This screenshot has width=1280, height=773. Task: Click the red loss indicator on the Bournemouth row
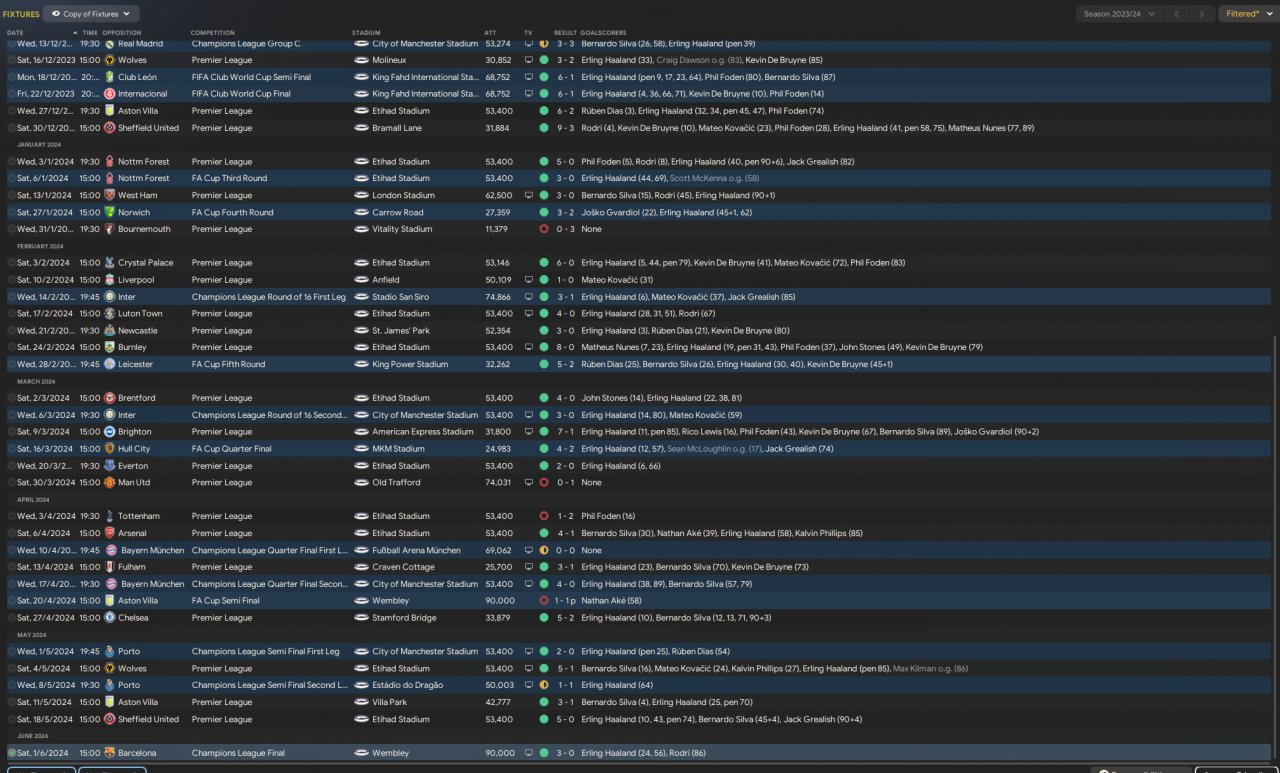coord(544,229)
